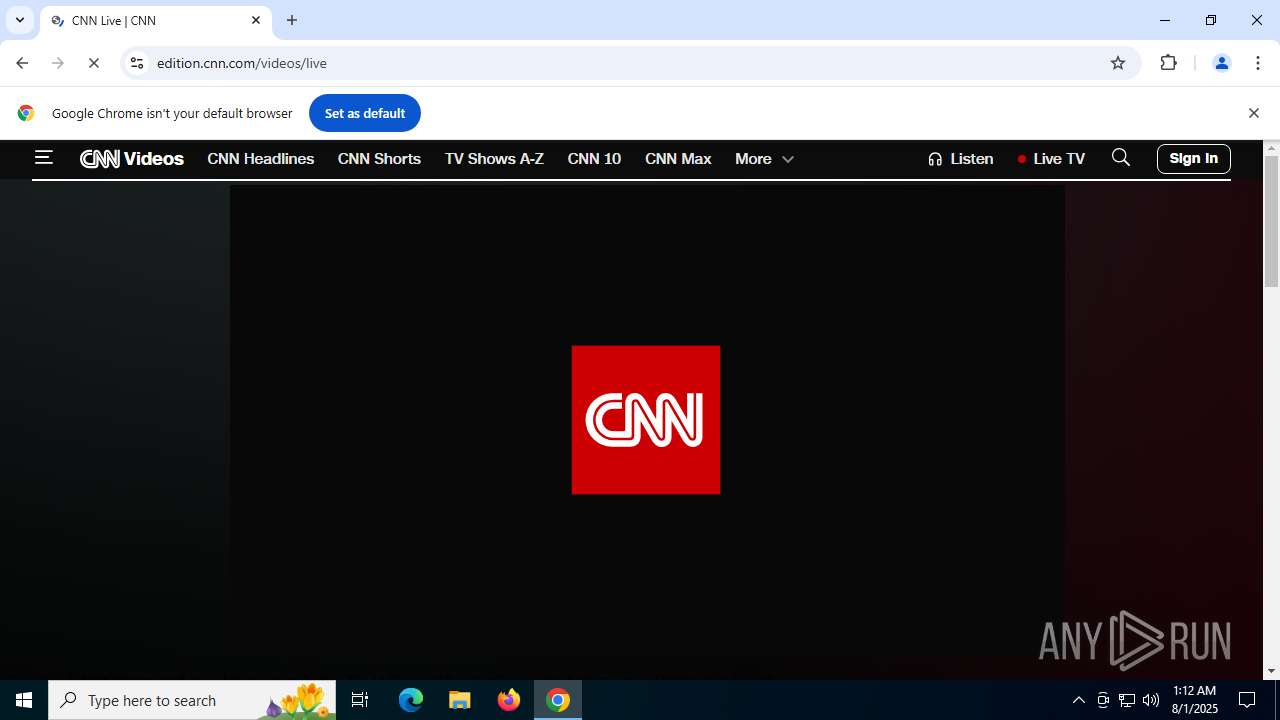Open the notification center icon

click(x=1247, y=700)
